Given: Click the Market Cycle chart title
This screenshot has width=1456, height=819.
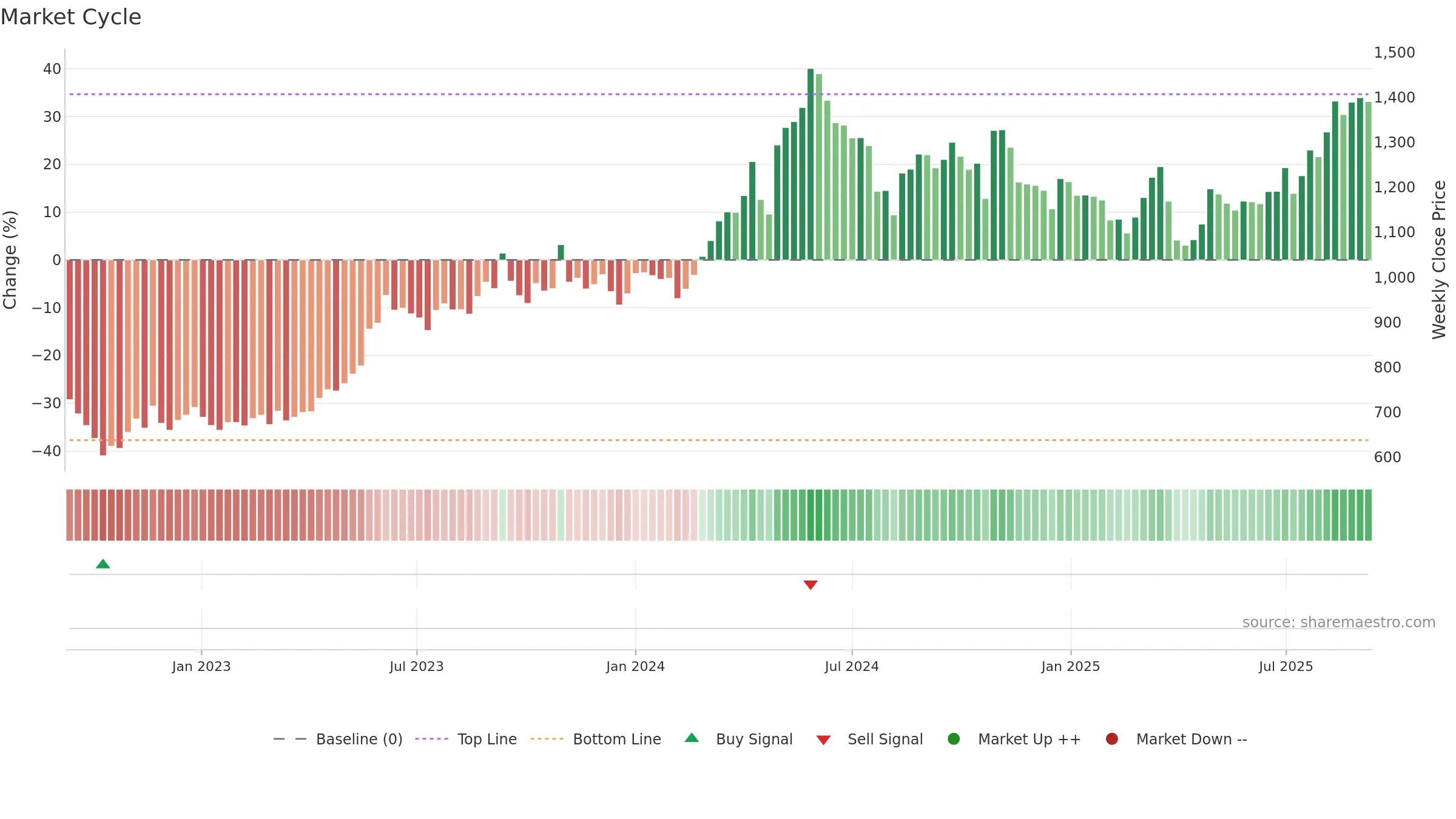Looking at the screenshot, I should point(71,17).
